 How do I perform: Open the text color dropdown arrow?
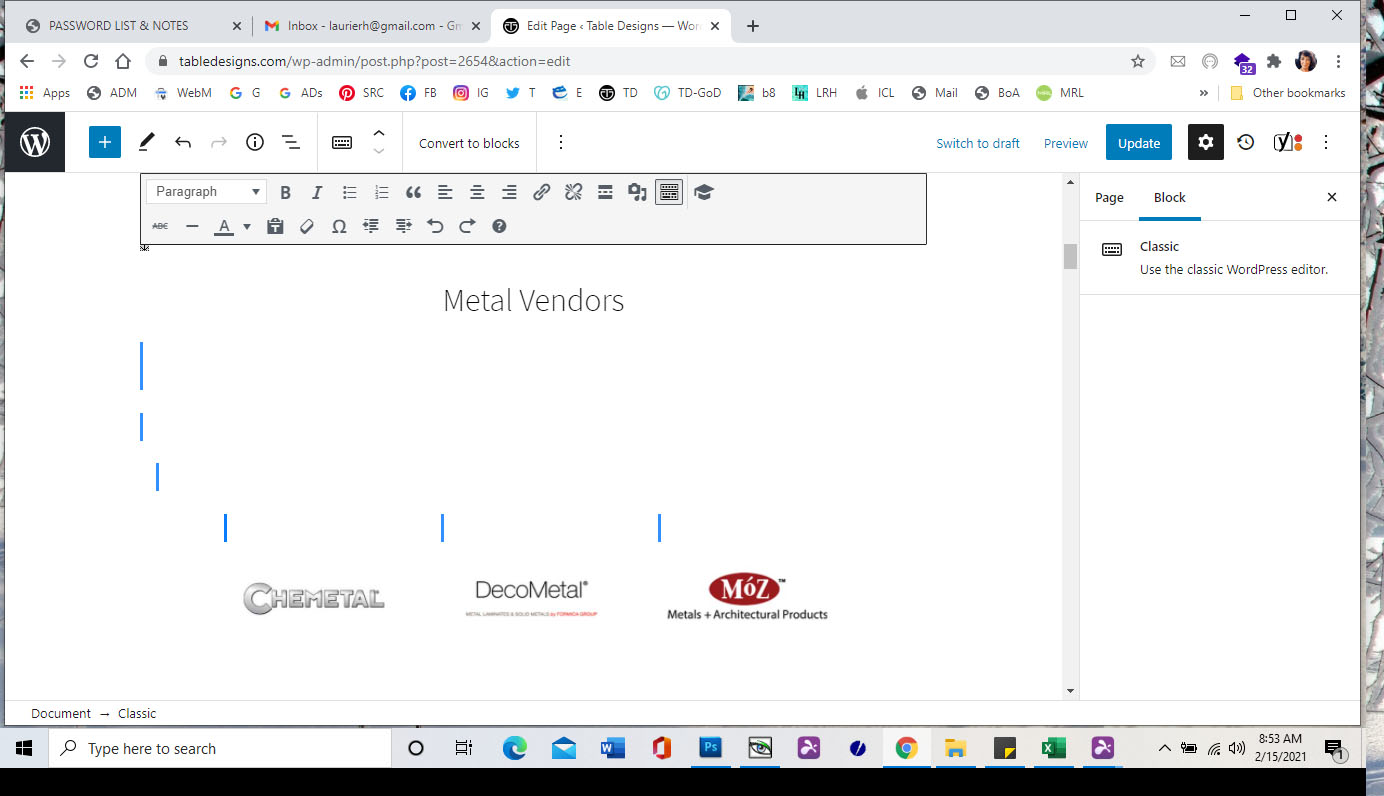pyautogui.click(x=247, y=226)
